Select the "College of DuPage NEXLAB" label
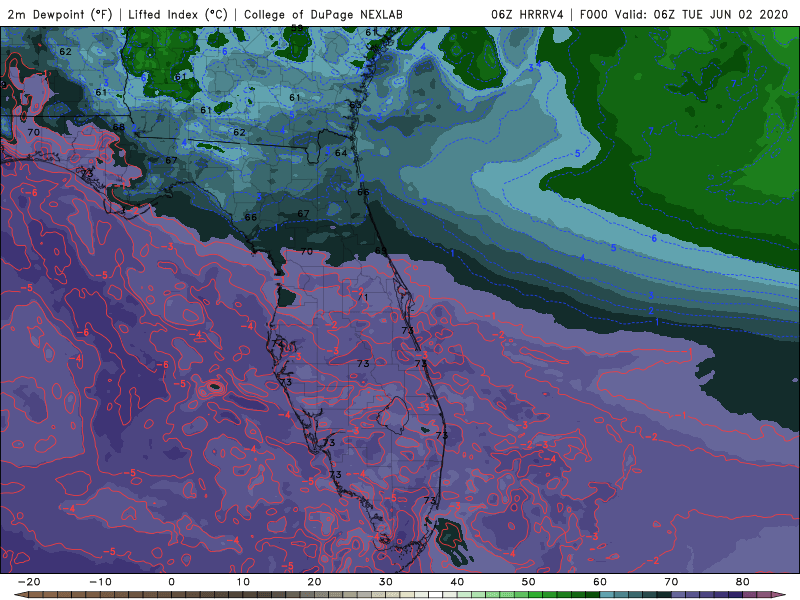800x600 pixels. click(323, 14)
